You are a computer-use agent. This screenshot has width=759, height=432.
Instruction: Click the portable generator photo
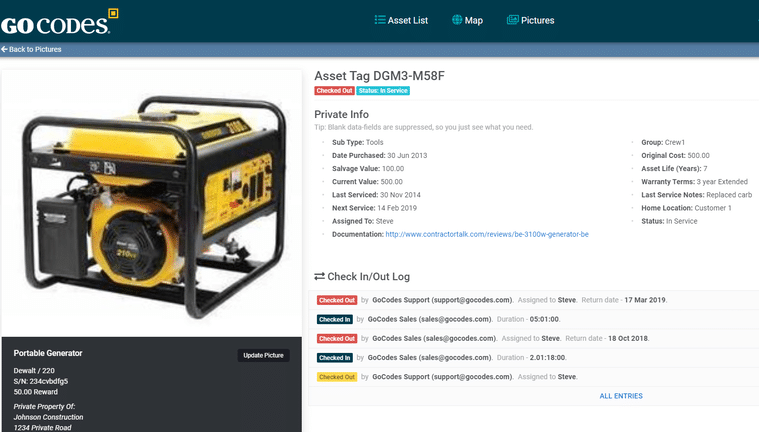coord(152,205)
